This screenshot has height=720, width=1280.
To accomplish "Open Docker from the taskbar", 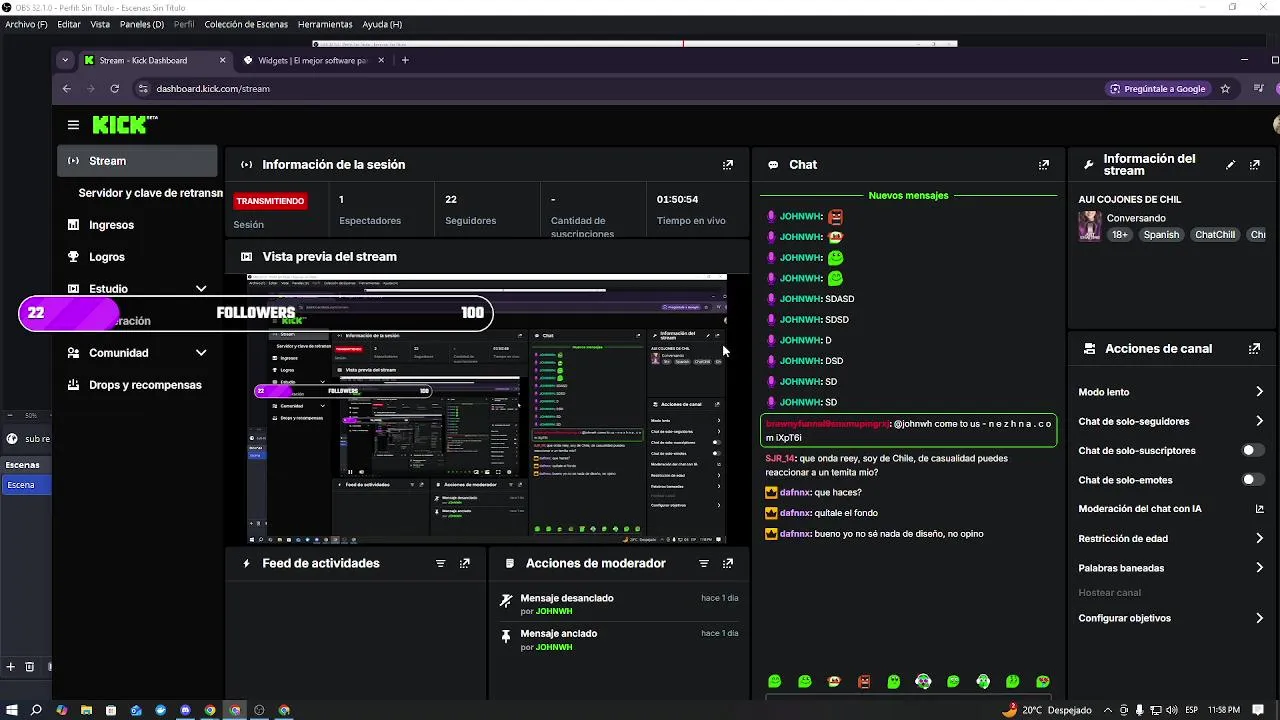I will coord(160,711).
